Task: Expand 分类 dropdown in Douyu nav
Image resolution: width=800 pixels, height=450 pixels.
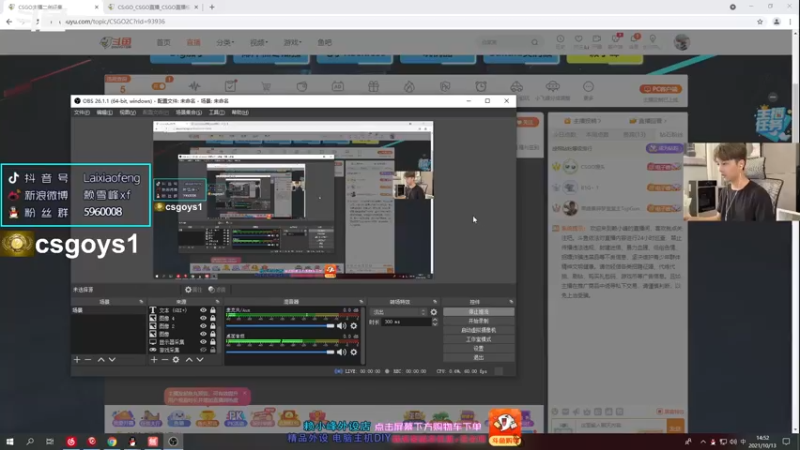Action: click(x=225, y=42)
